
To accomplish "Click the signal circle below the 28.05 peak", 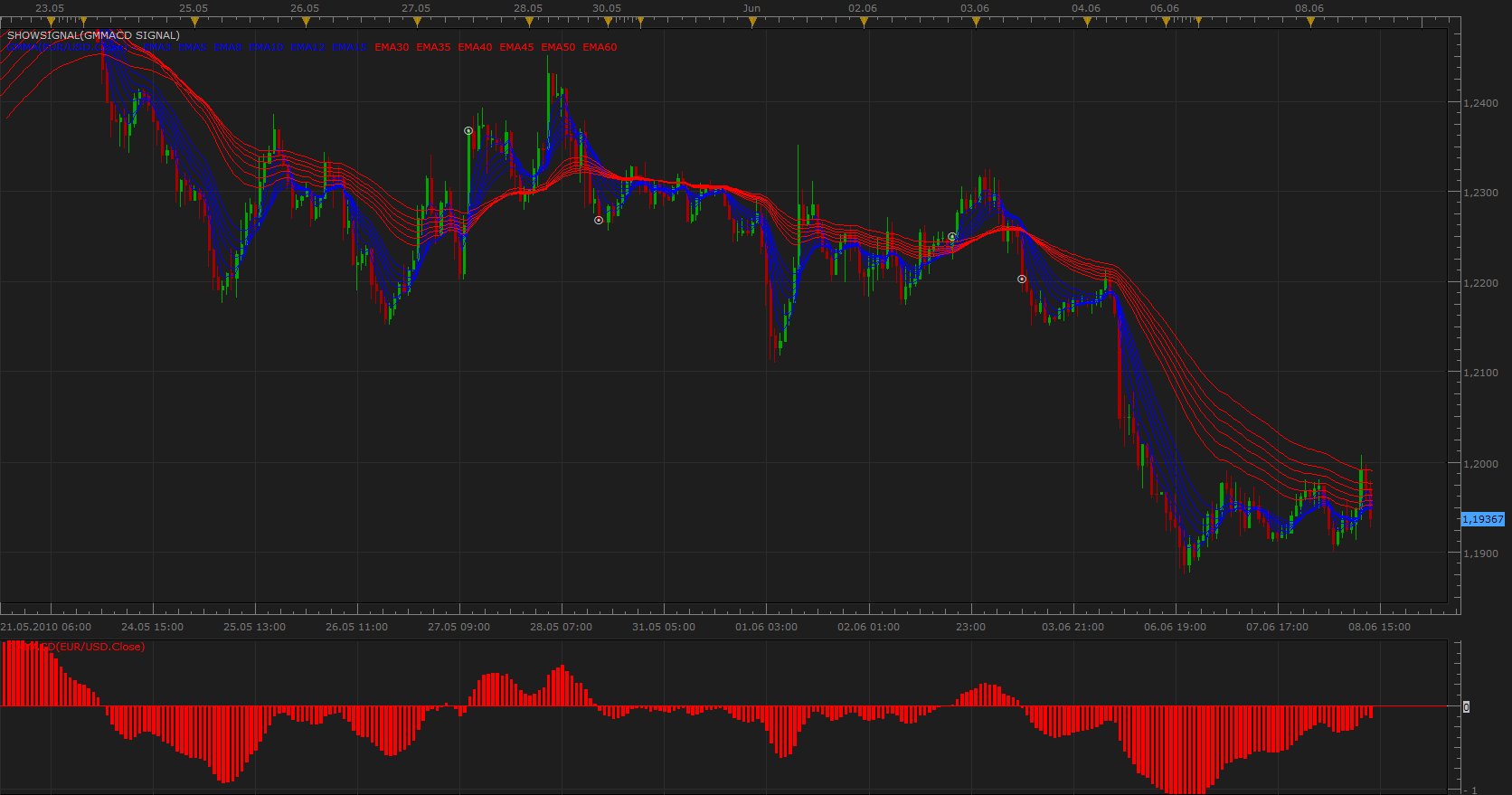I will (x=599, y=221).
